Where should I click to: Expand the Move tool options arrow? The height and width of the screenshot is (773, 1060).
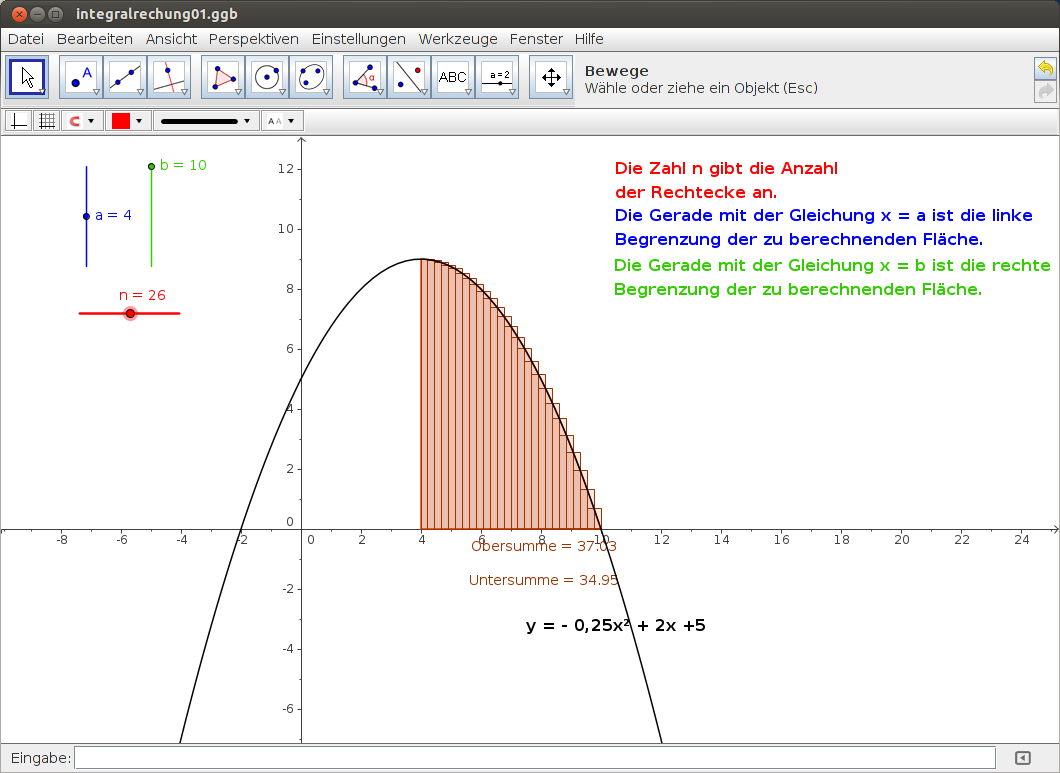(40, 92)
